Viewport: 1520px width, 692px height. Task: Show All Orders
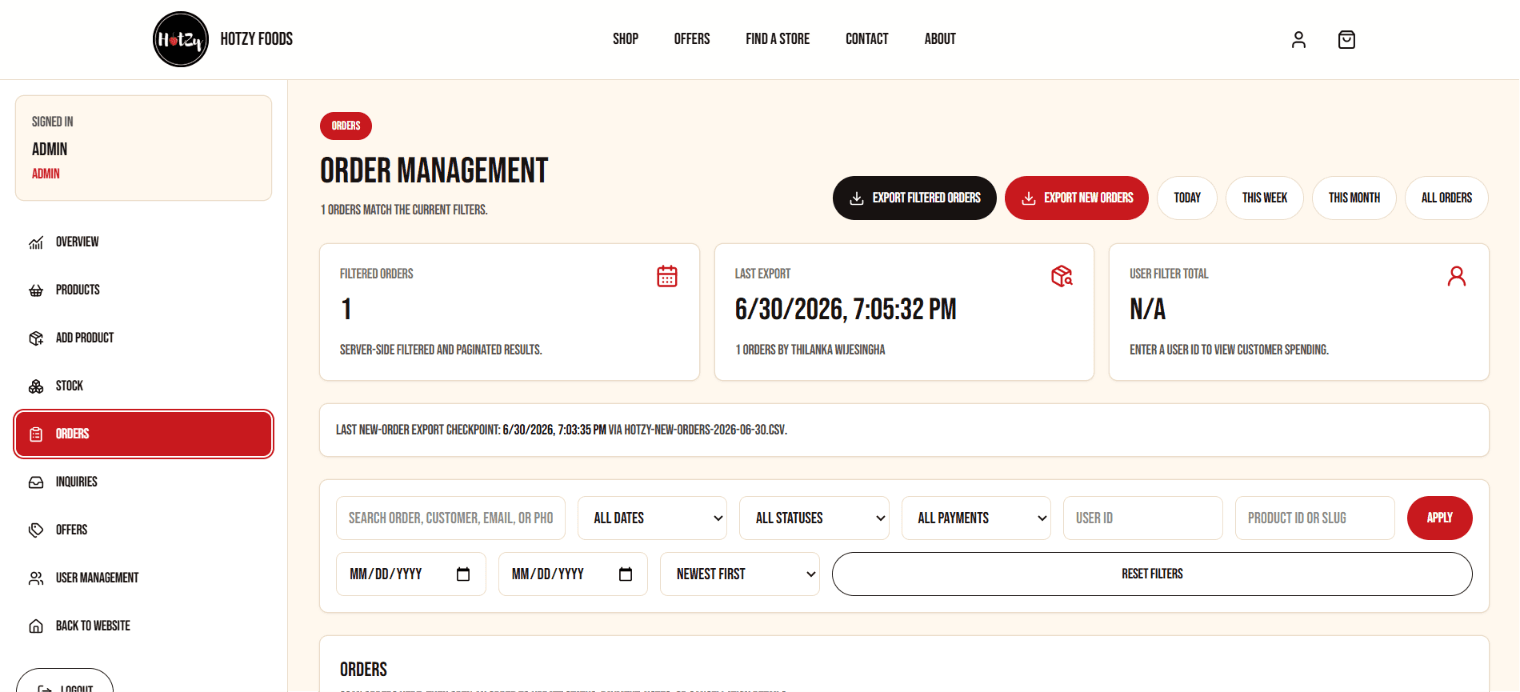pyautogui.click(x=1447, y=198)
